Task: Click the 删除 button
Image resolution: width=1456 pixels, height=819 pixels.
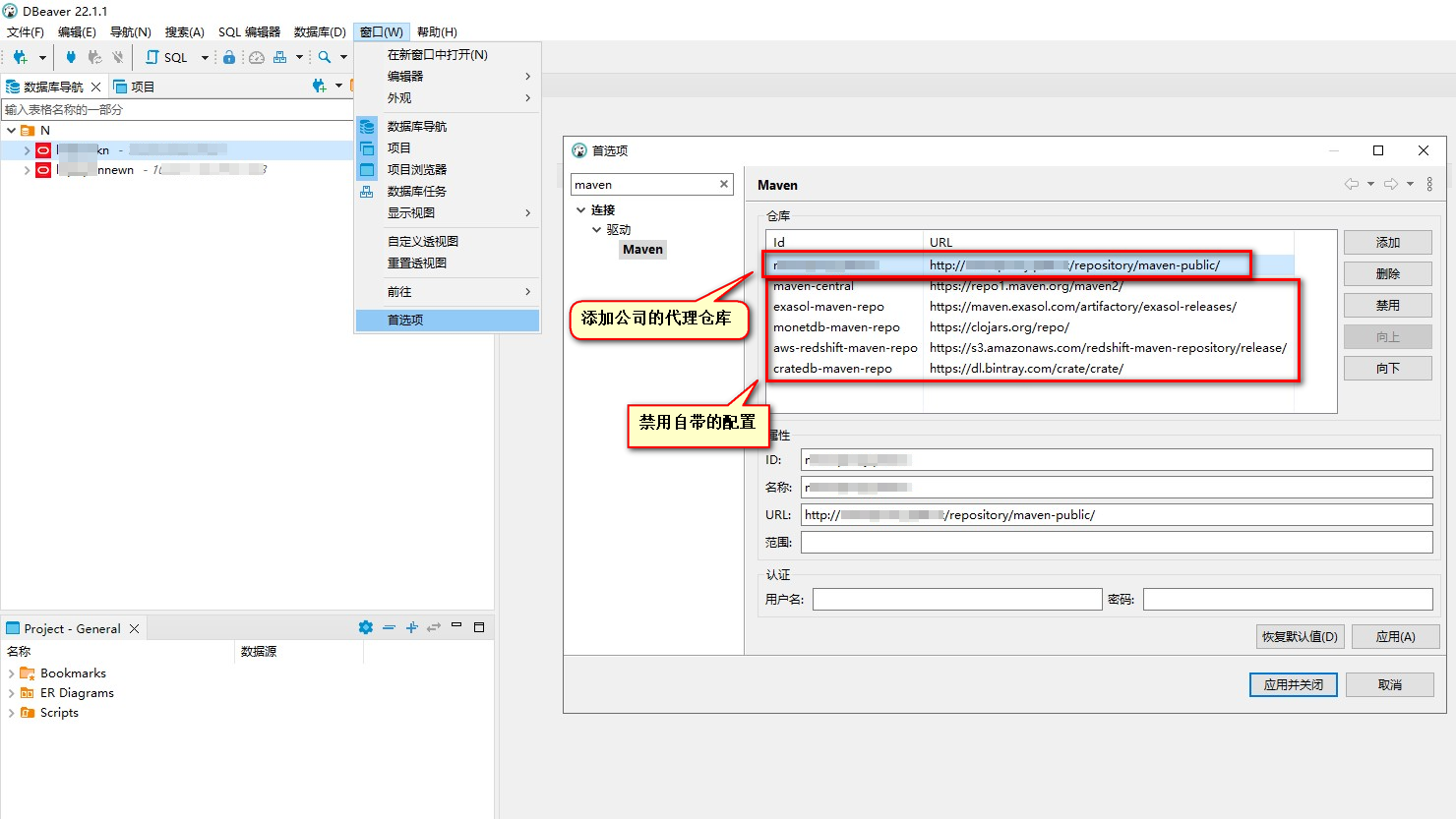Action: pos(1388,273)
